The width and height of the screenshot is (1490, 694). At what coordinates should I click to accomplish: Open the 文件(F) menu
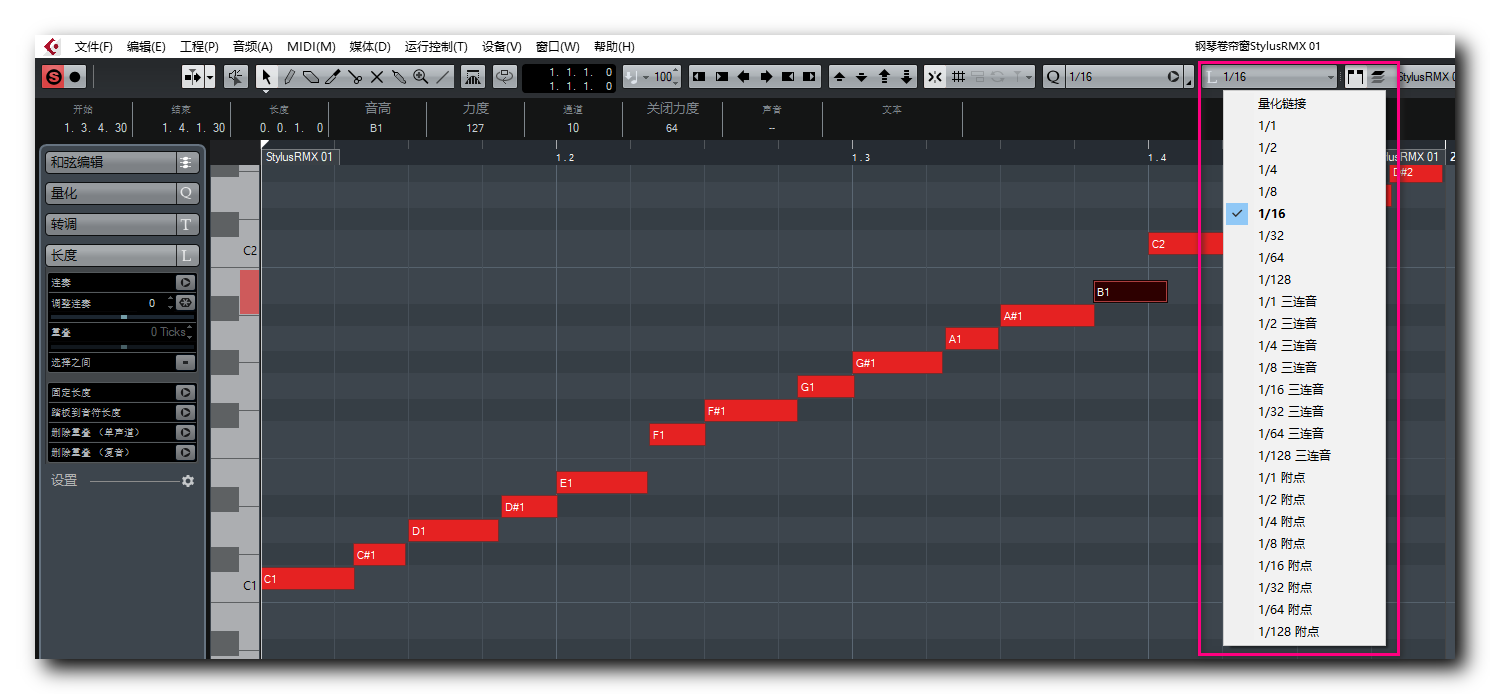tap(93, 47)
